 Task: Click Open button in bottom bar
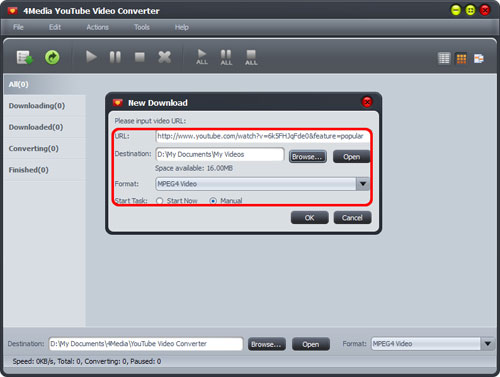[x=311, y=344]
